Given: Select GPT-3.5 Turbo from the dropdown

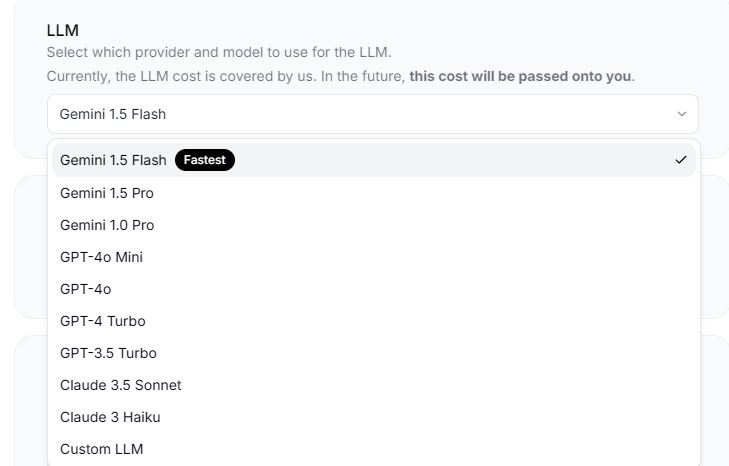Looking at the screenshot, I should (108, 353).
